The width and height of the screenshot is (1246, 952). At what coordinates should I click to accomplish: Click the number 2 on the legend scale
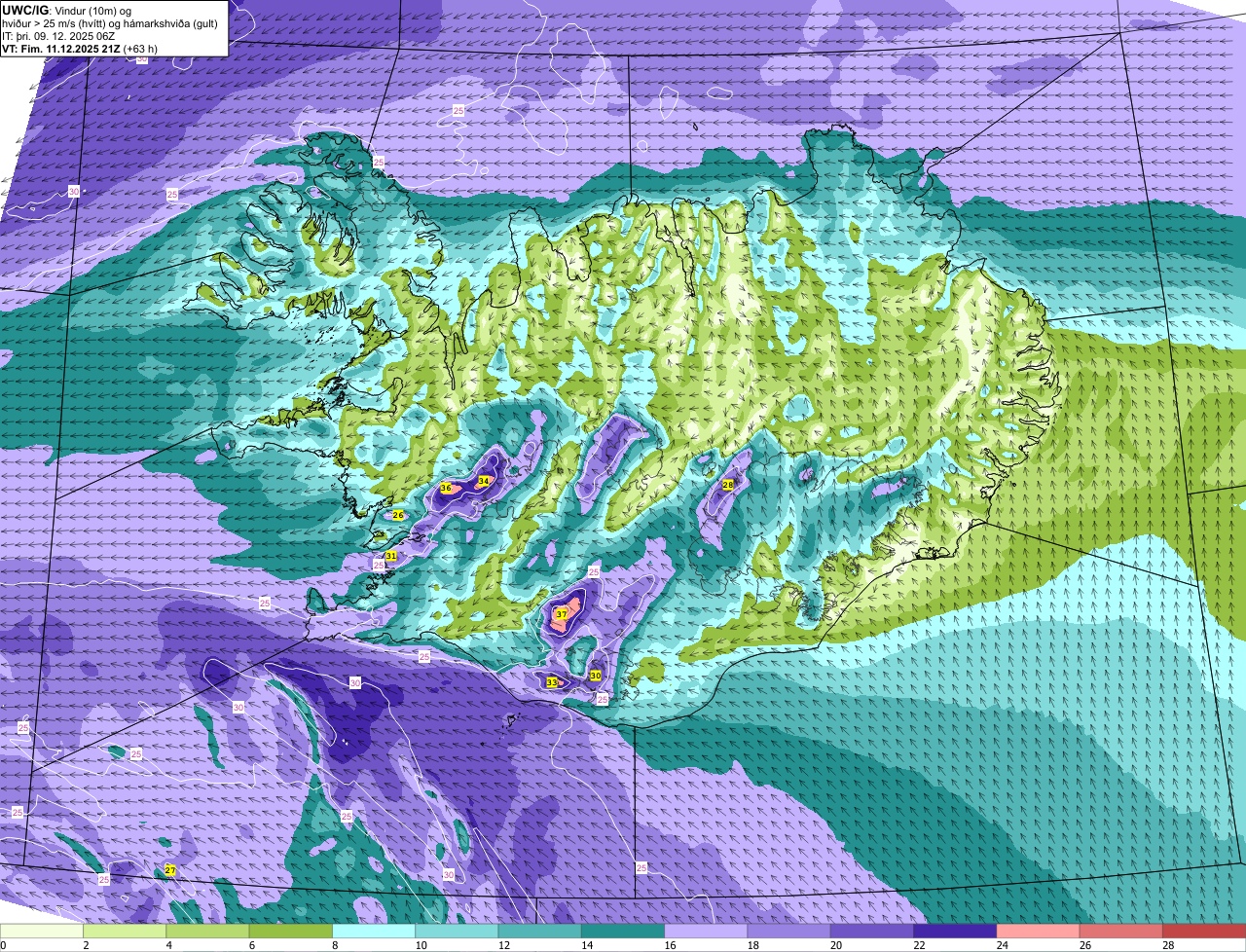(86, 945)
